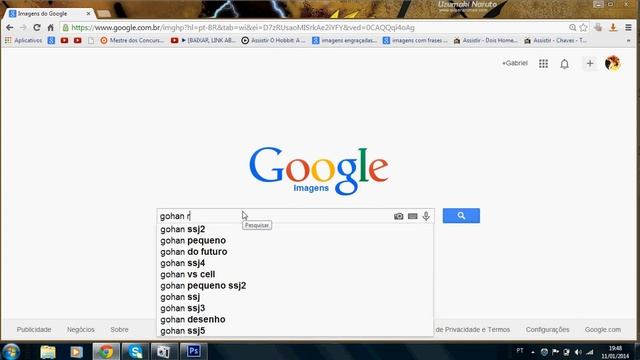Click the orange download arrow extension icon
This screenshot has width=640, height=360.
613,27
